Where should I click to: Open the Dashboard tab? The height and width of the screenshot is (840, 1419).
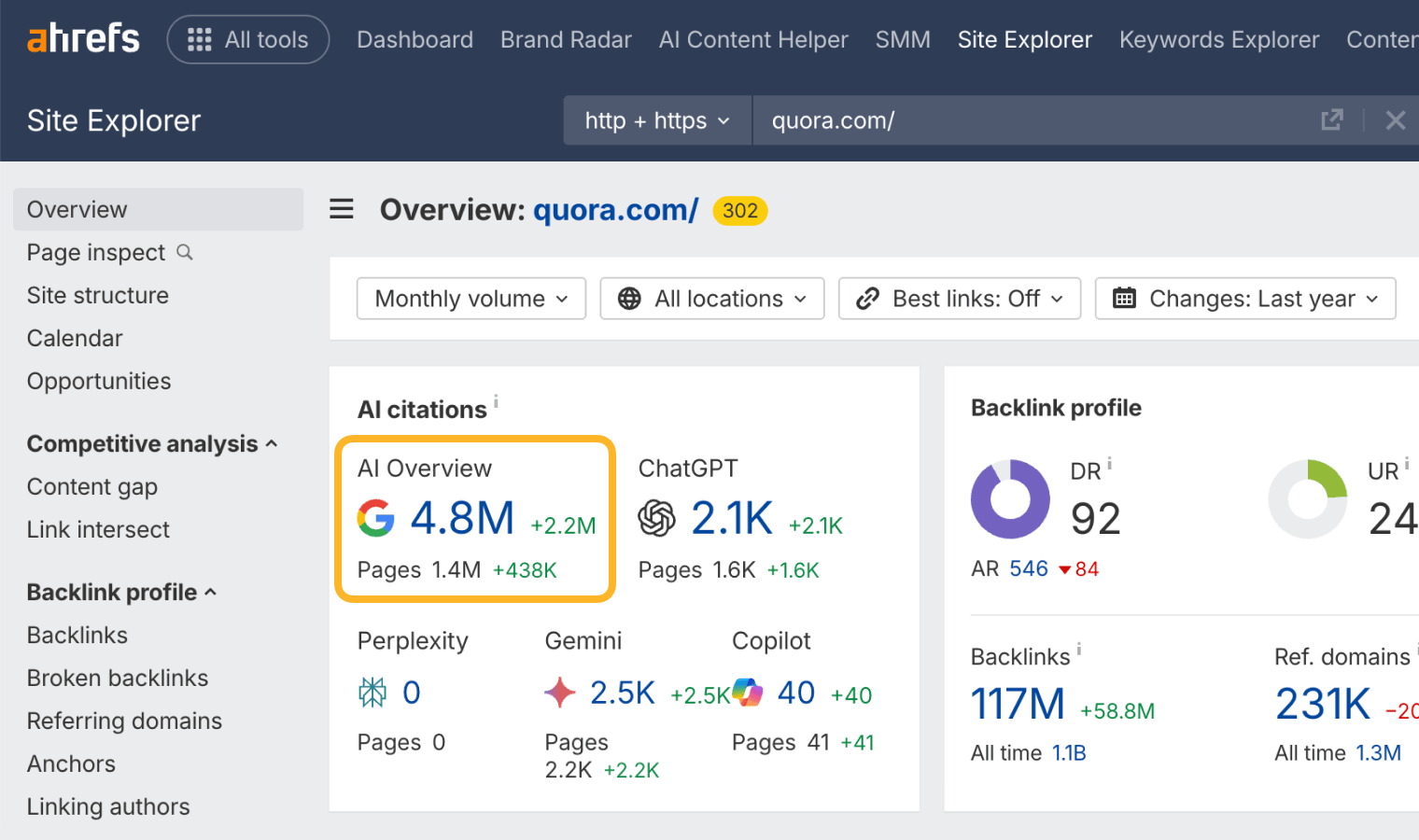click(x=414, y=39)
